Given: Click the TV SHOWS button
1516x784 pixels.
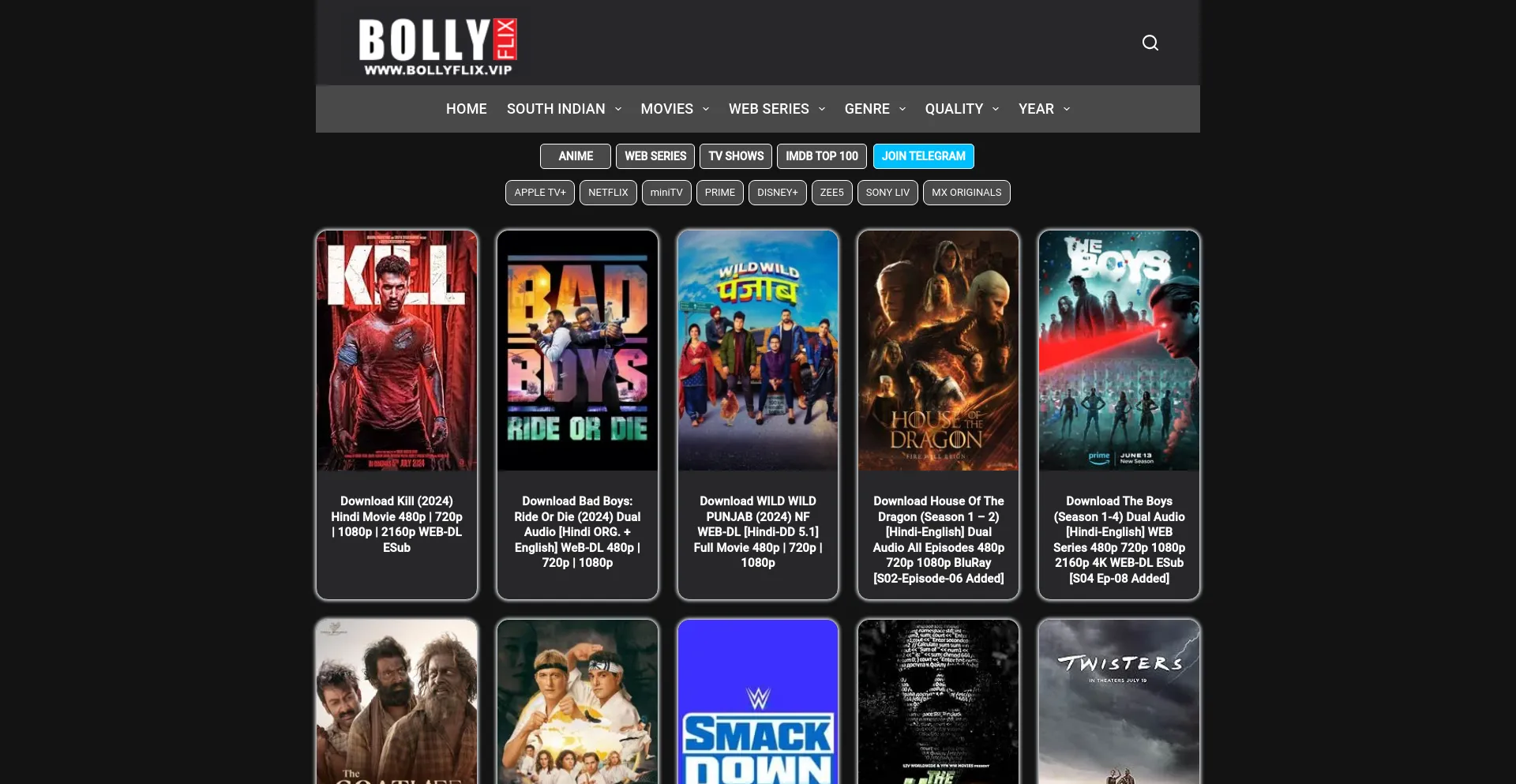Looking at the screenshot, I should [x=736, y=156].
